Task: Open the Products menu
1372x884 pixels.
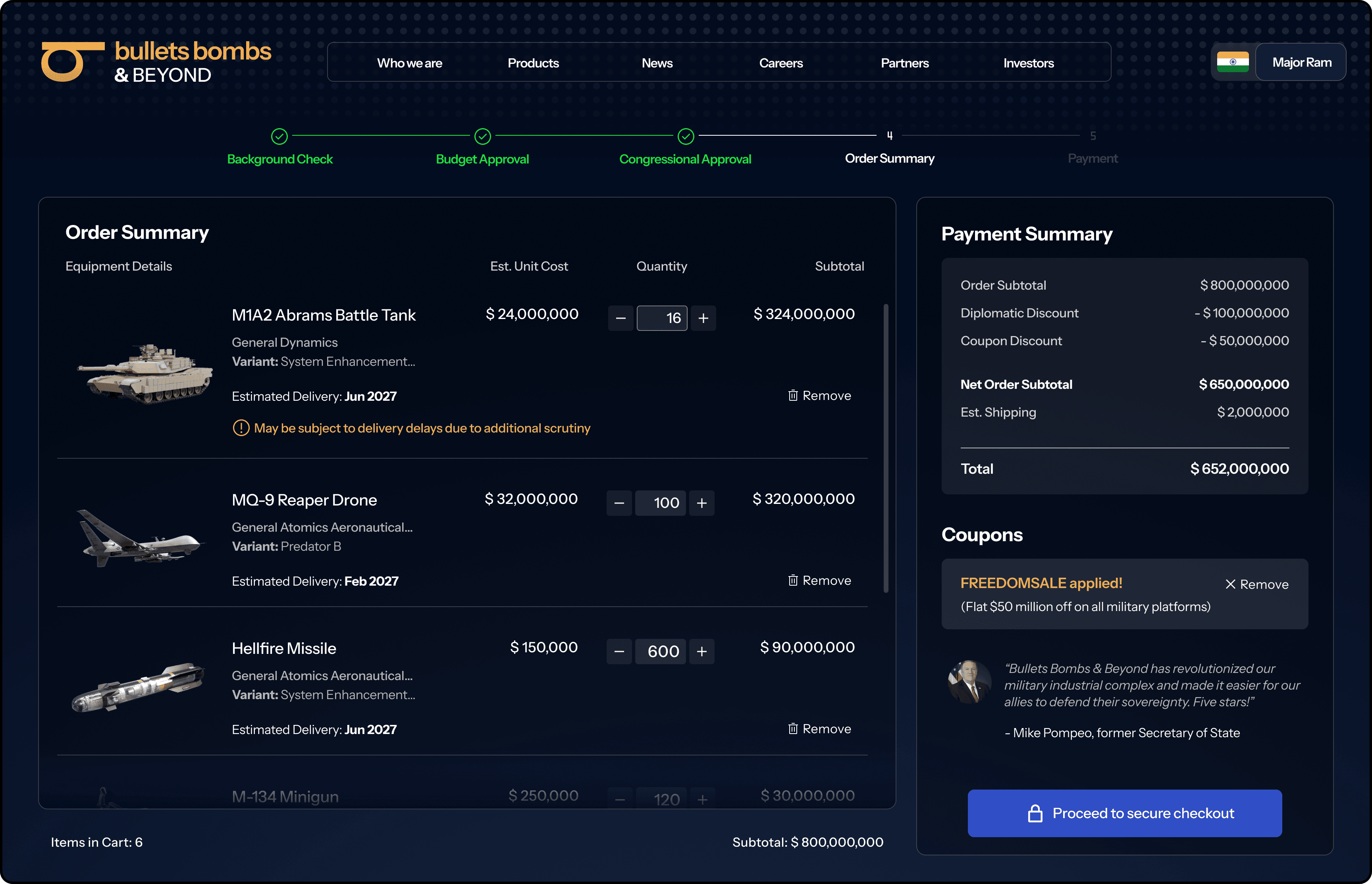Action: click(533, 63)
